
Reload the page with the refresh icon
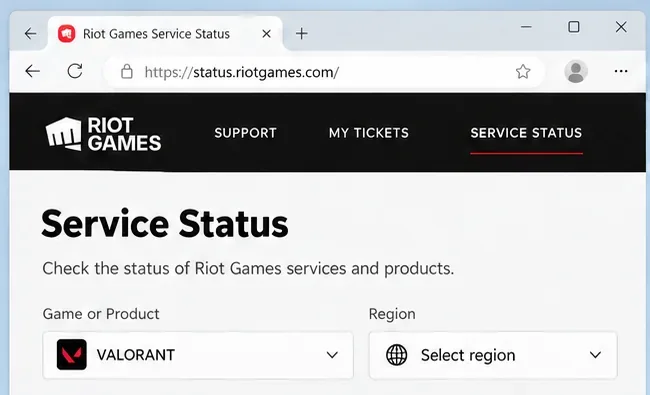pos(75,71)
